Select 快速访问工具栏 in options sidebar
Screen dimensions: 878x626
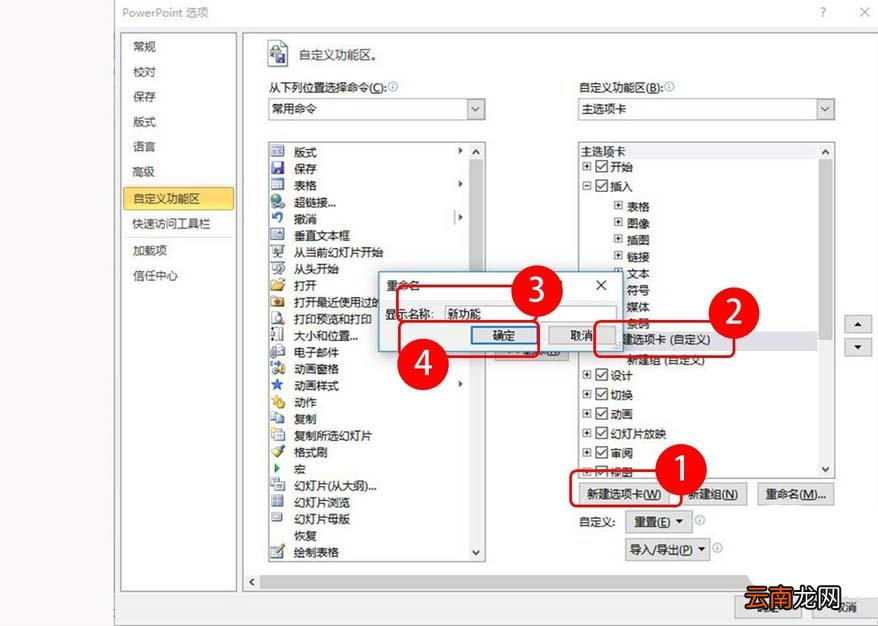[x=171, y=223]
